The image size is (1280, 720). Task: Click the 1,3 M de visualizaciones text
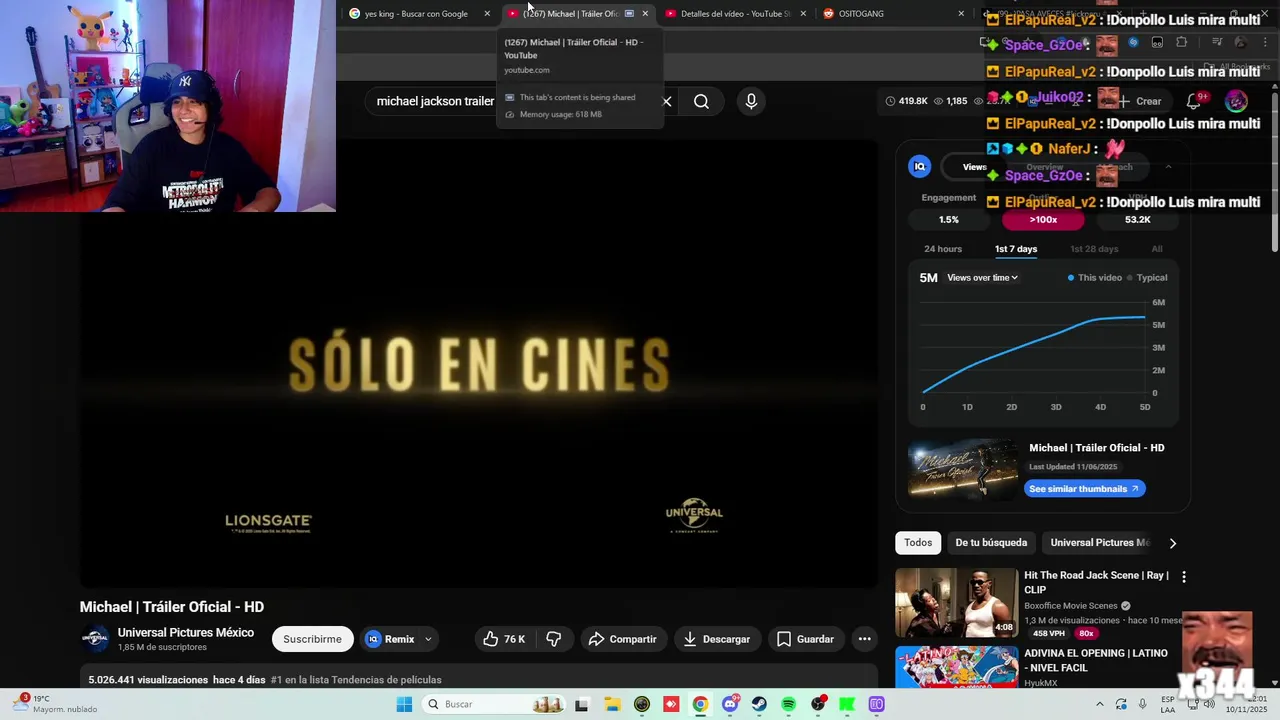[x=1072, y=621]
